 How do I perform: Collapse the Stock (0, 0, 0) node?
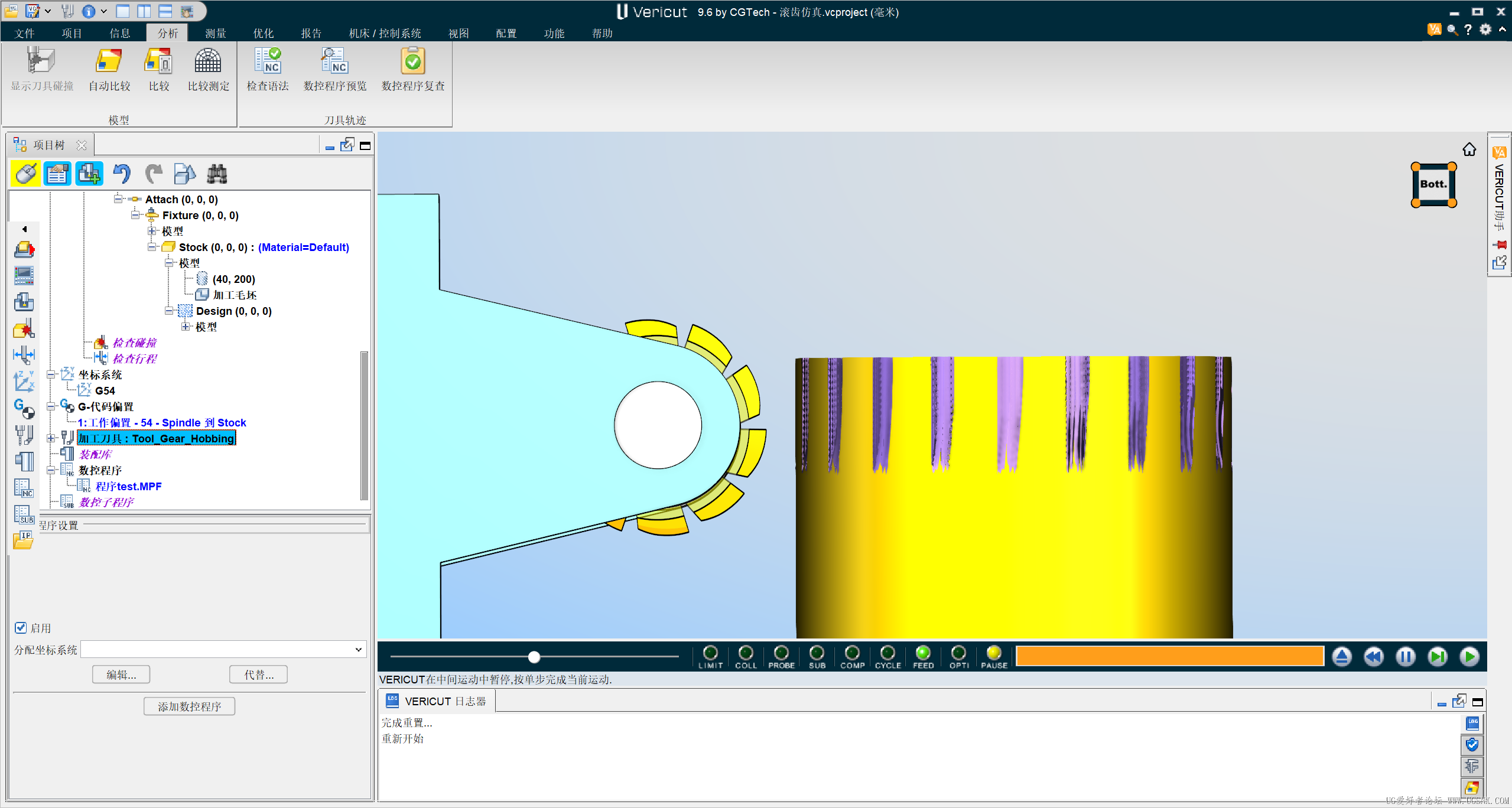(152, 247)
